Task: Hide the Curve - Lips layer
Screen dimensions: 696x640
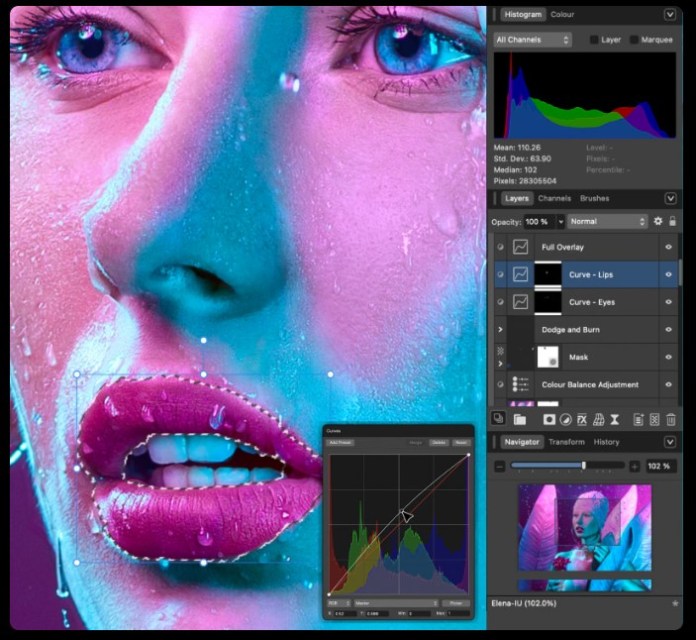Action: click(x=668, y=274)
